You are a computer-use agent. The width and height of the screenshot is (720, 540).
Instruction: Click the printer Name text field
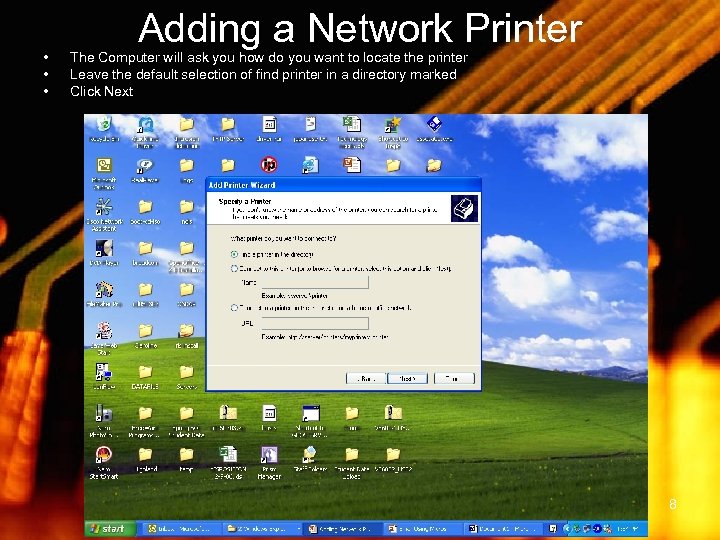[315, 282]
